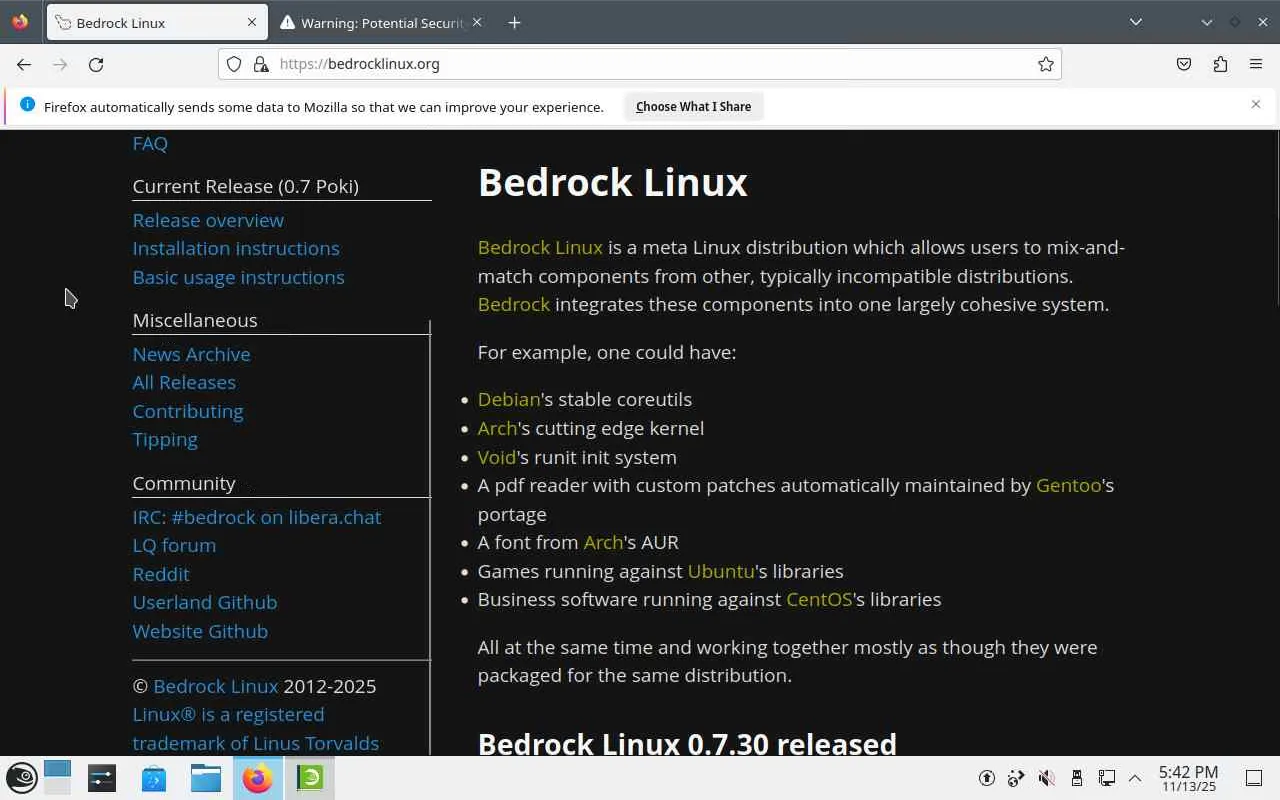Open a new browser tab
The height and width of the screenshot is (800, 1280).
514,22
